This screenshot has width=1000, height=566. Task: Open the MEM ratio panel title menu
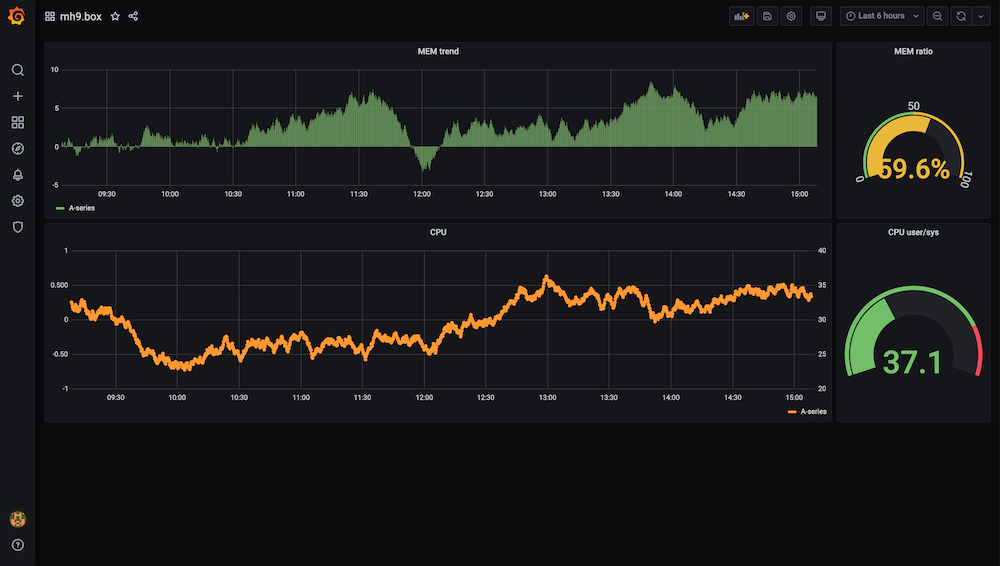pyautogui.click(x=913, y=52)
